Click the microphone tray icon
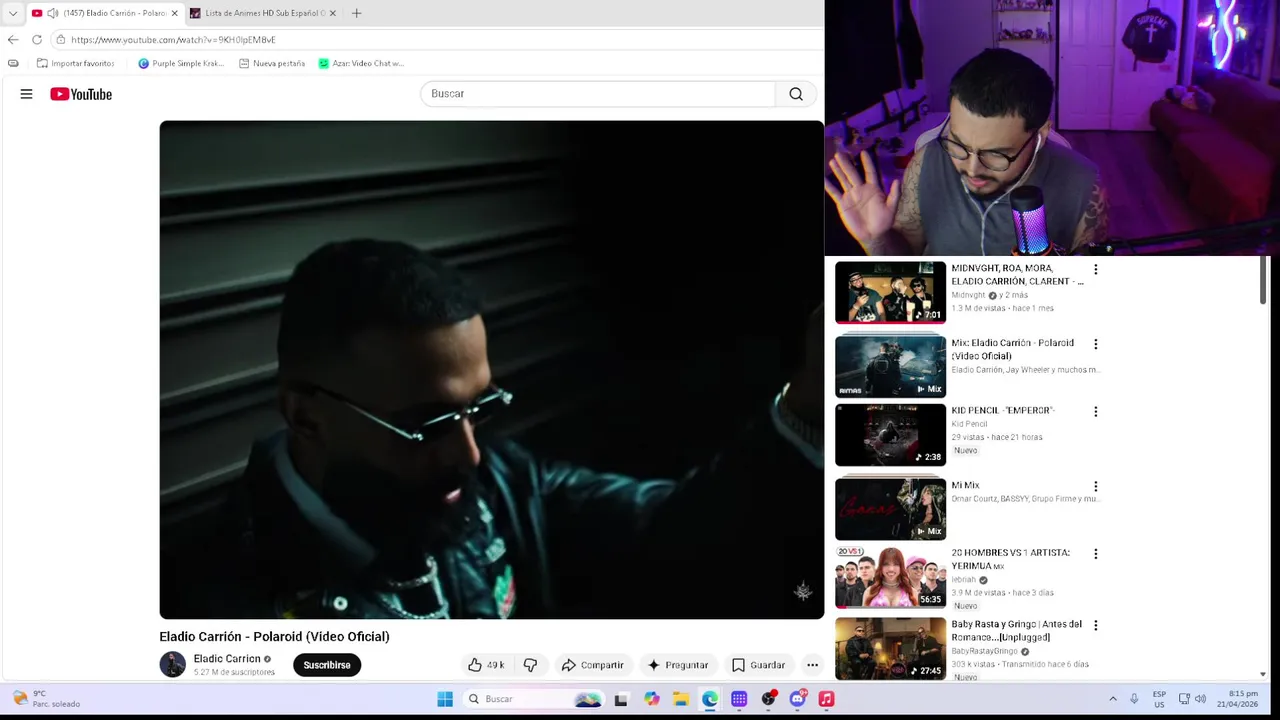This screenshot has width=1280, height=720. click(x=1134, y=699)
